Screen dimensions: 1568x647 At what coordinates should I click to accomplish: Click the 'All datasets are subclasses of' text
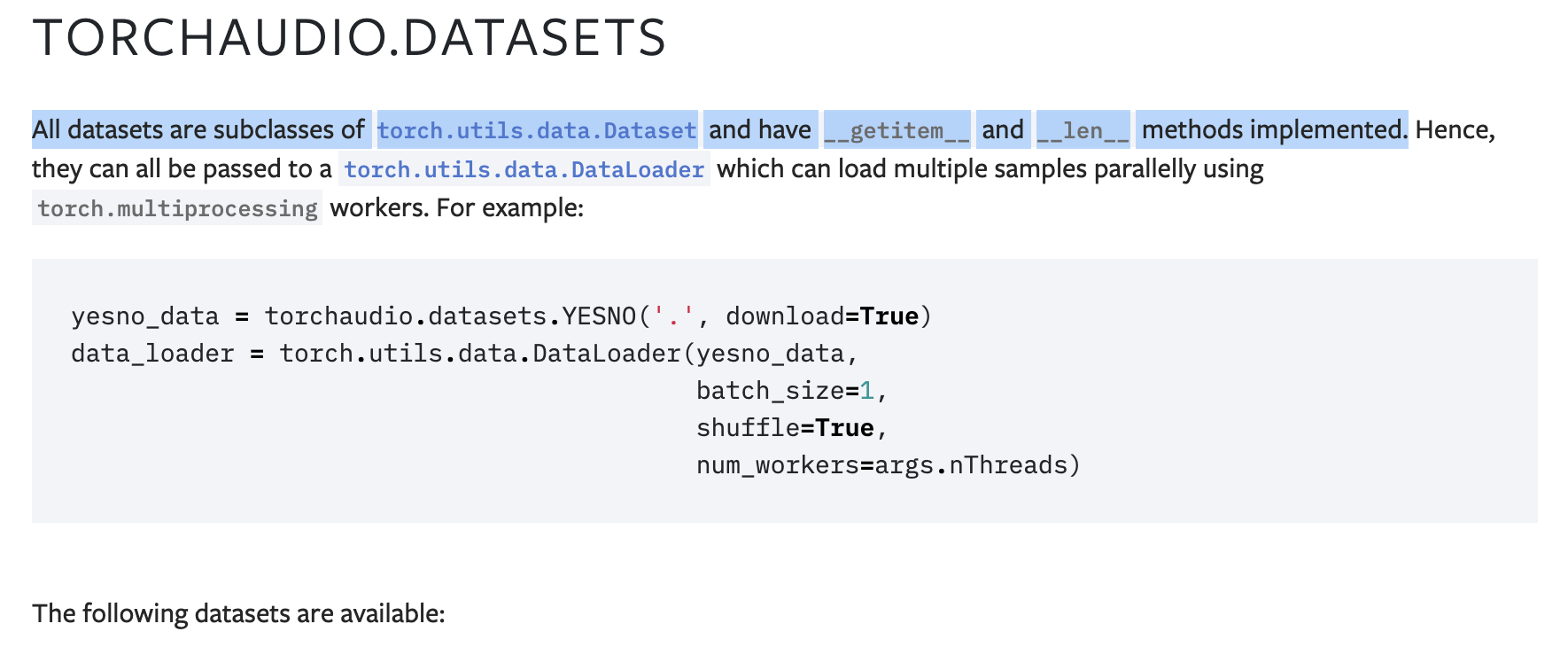(x=198, y=130)
